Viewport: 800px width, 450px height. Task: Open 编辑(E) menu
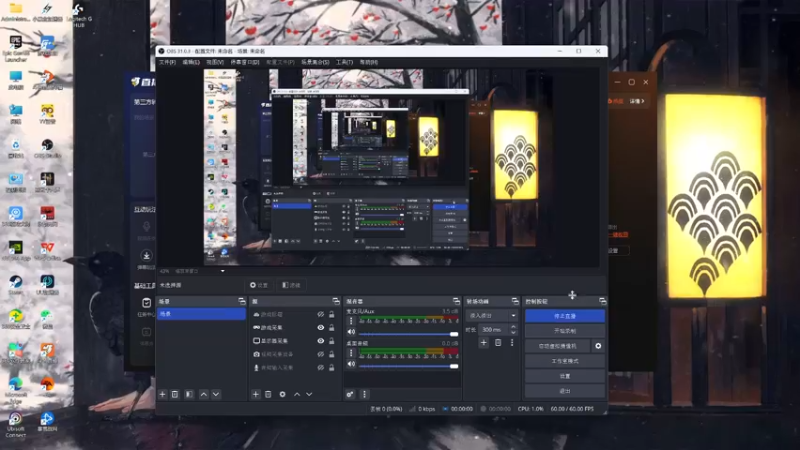[191, 62]
